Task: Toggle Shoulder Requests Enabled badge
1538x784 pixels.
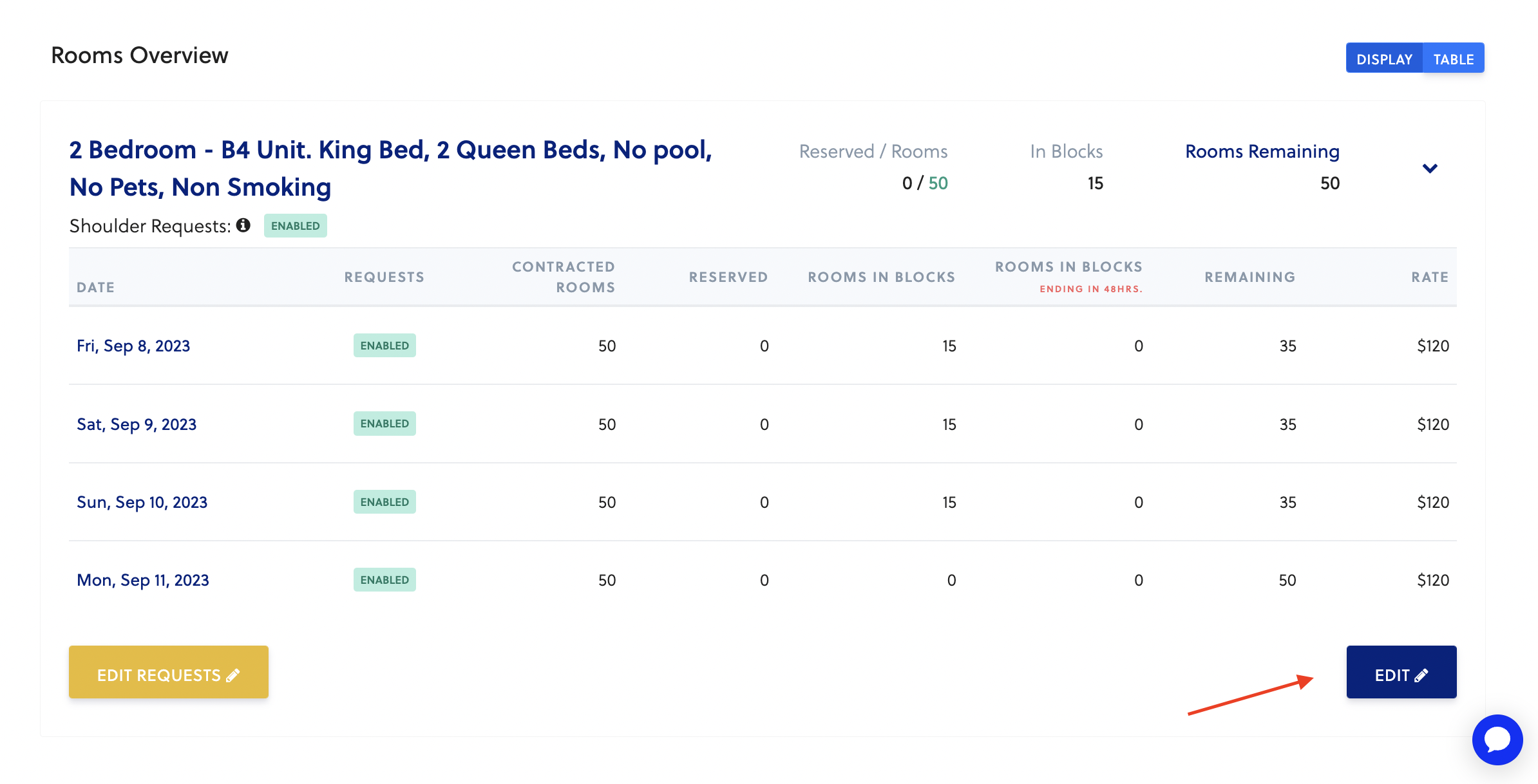Action: (x=295, y=226)
